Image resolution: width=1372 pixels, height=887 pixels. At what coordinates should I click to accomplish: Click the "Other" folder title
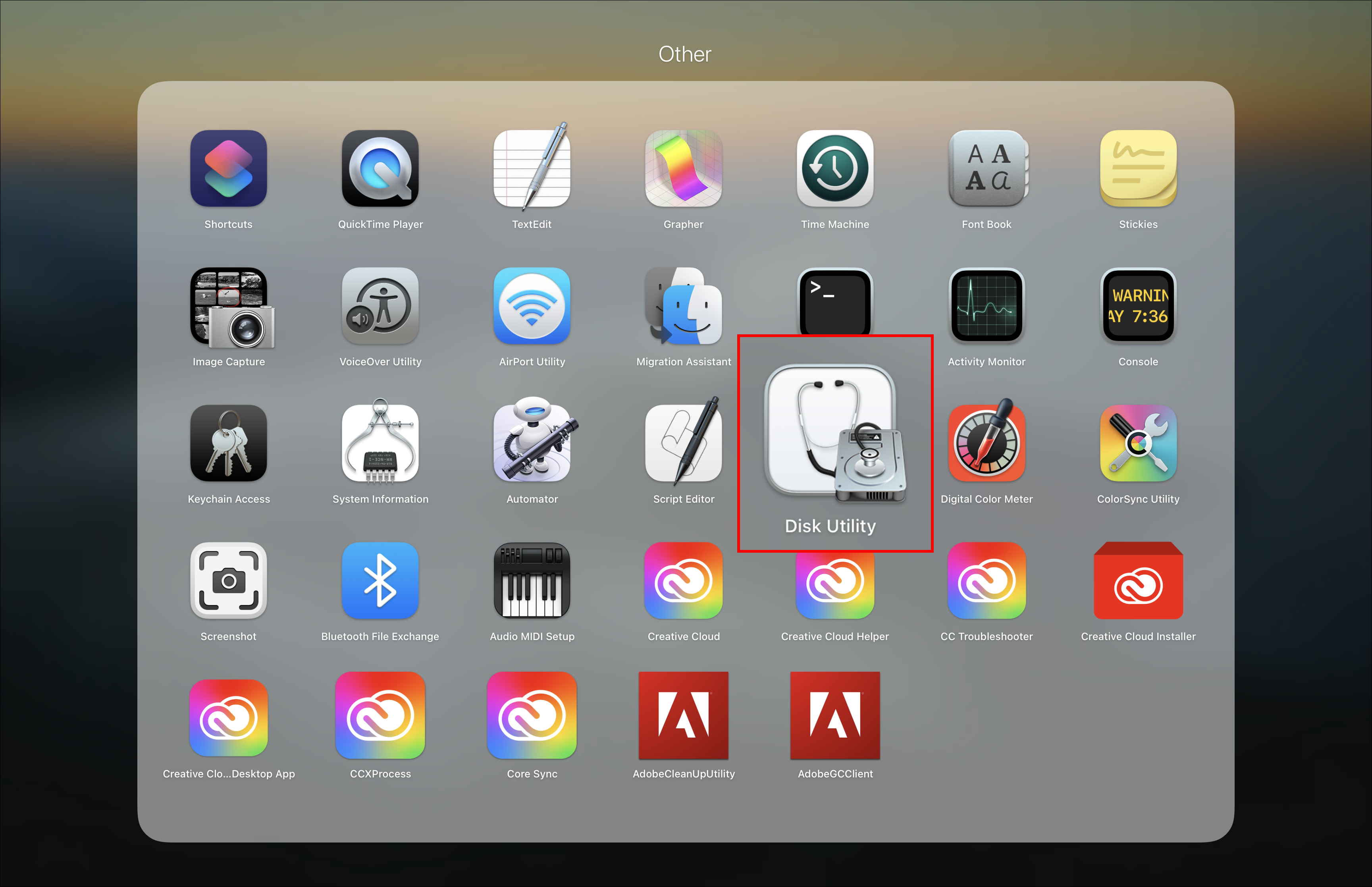pos(684,54)
